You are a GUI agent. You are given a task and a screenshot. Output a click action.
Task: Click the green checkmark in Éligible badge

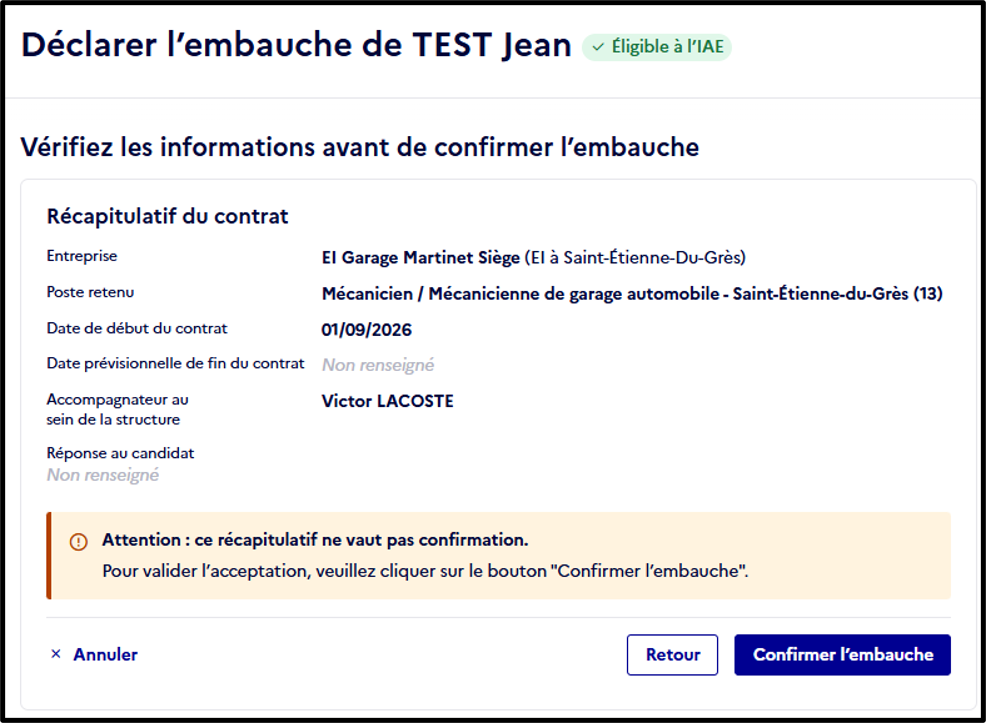pyautogui.click(x=598, y=47)
